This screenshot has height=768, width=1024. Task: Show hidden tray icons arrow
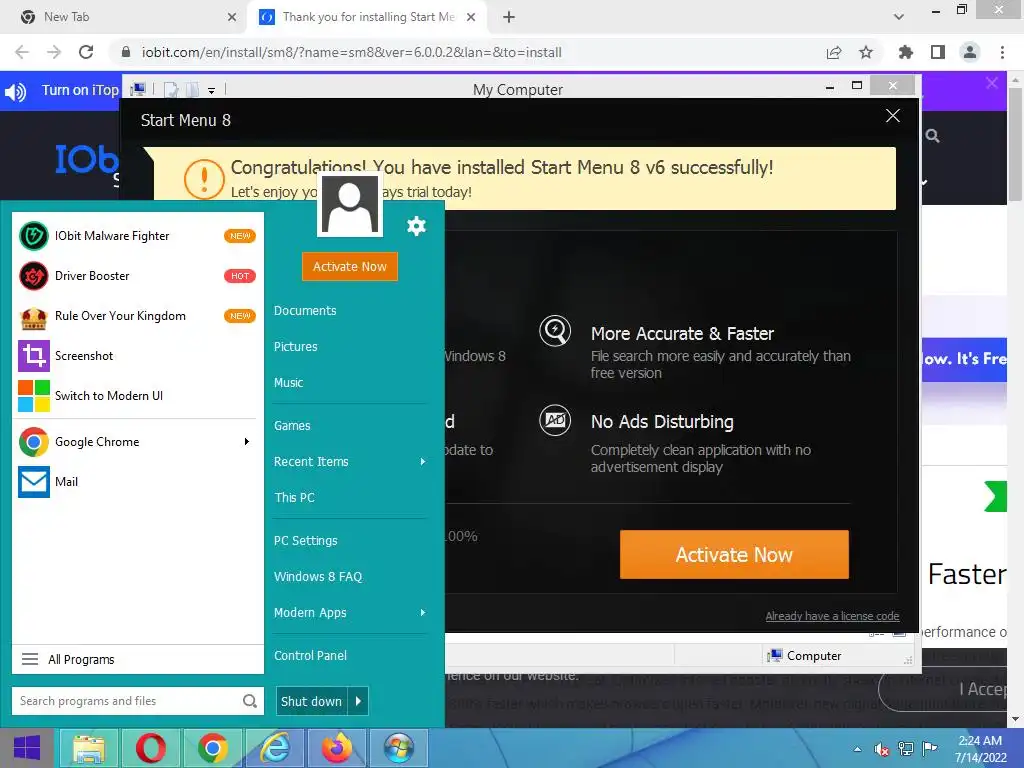click(x=857, y=749)
